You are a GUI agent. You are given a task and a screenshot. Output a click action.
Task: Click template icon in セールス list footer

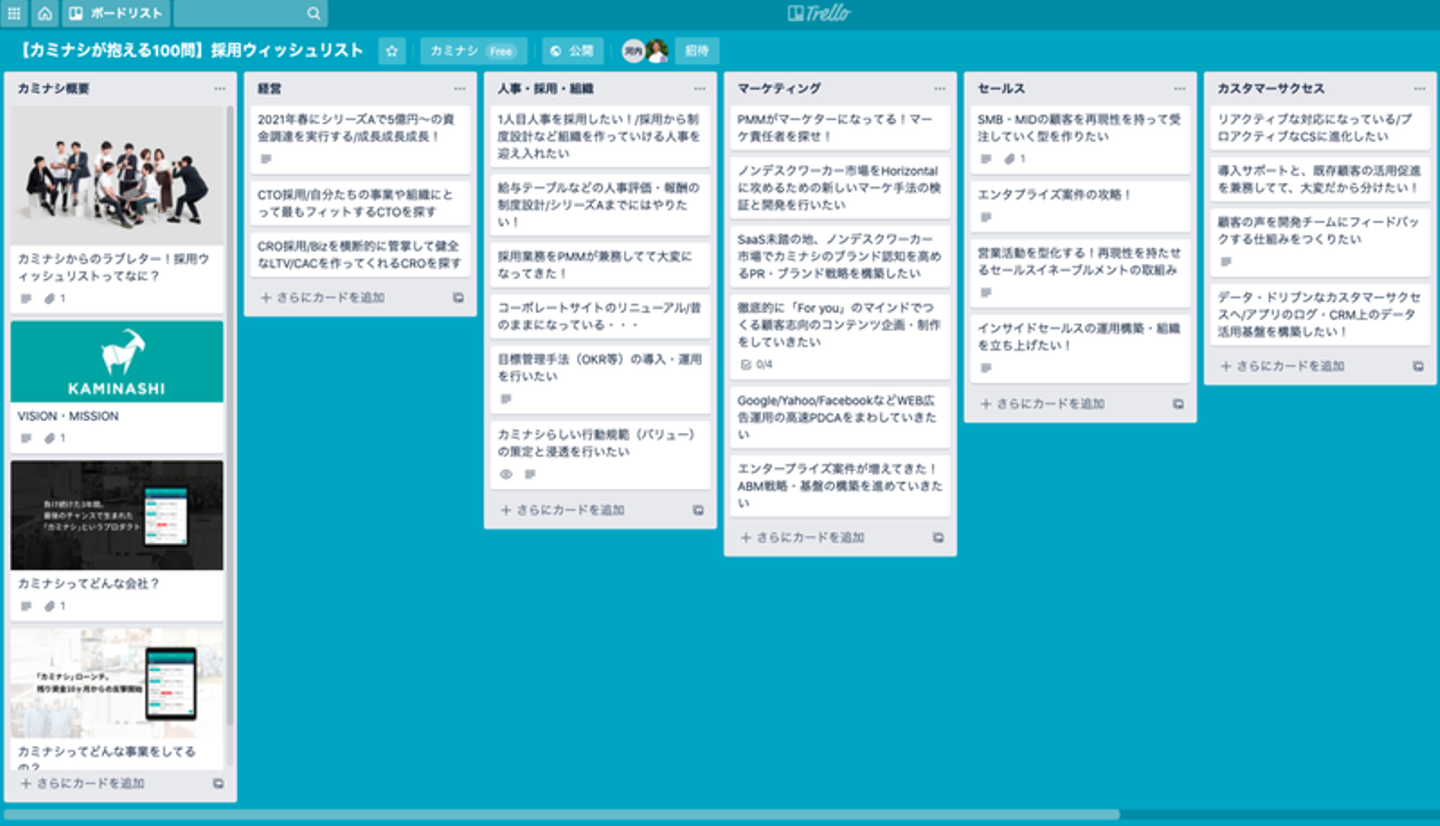[1178, 404]
